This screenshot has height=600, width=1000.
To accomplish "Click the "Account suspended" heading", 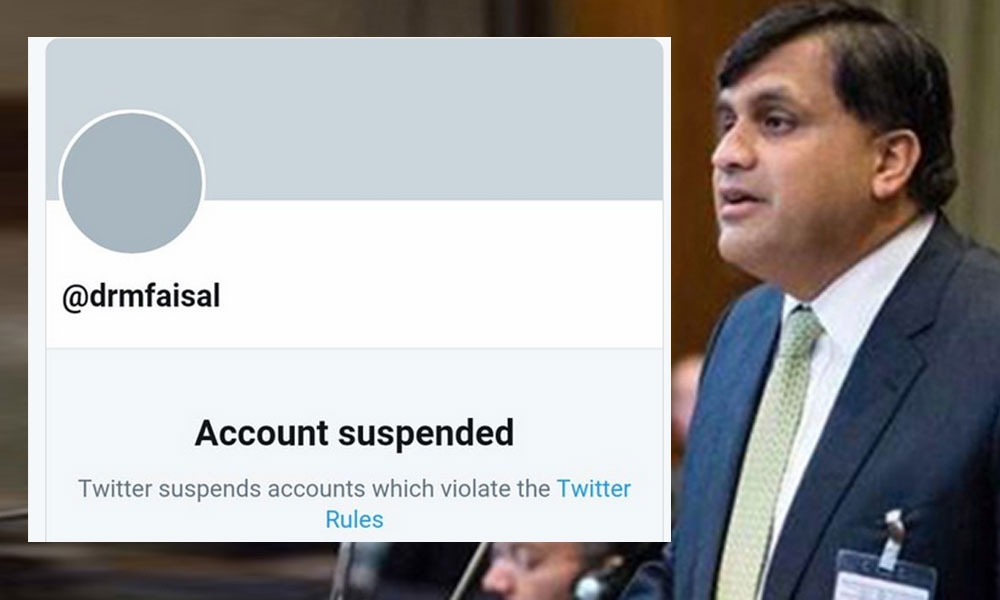I will tap(354, 433).
